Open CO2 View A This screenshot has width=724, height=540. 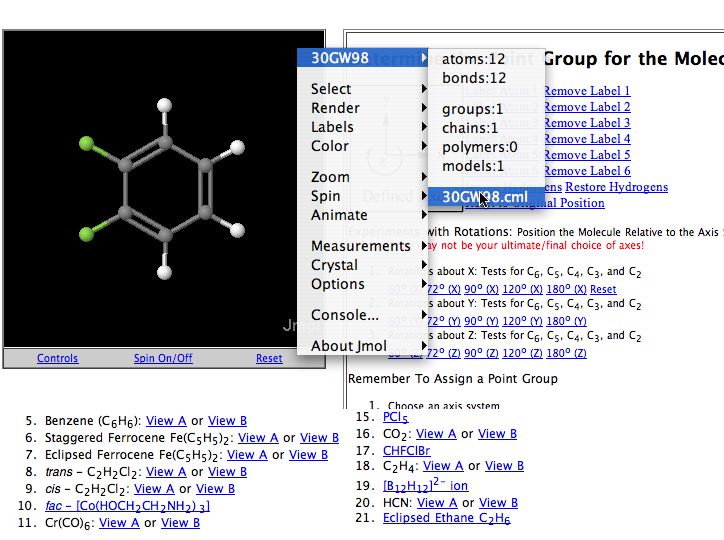(x=436, y=434)
